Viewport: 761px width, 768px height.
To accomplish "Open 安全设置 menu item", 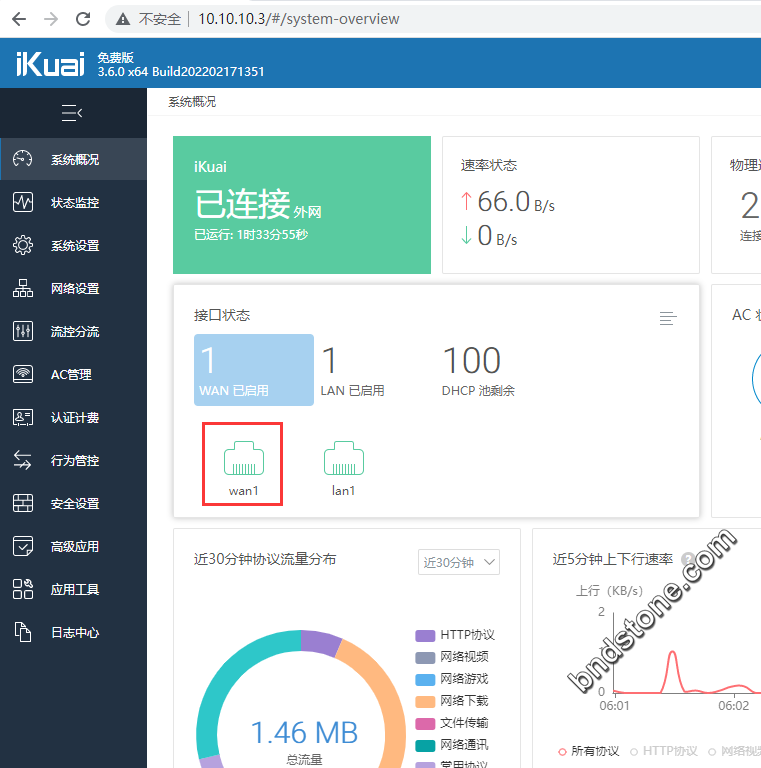I will coord(73,503).
